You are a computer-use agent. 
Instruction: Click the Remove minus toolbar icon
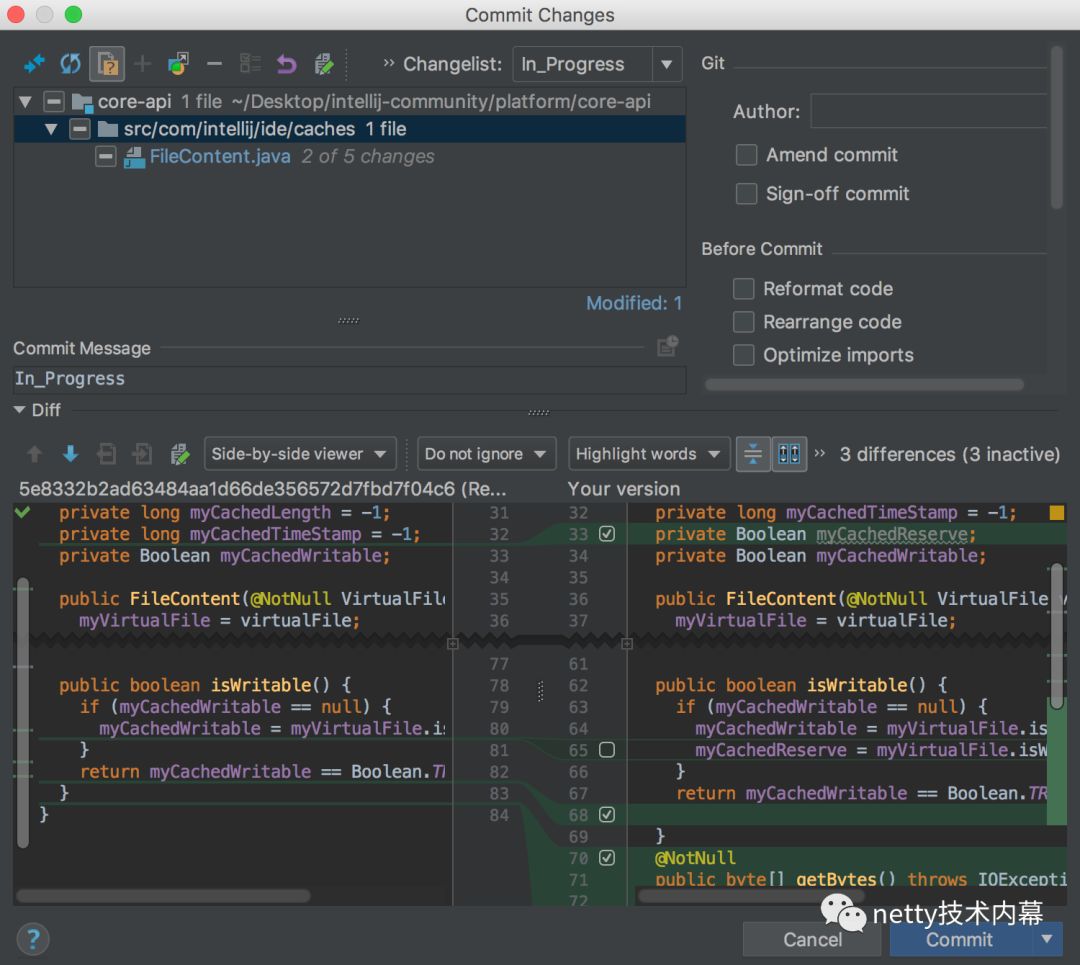(x=214, y=64)
